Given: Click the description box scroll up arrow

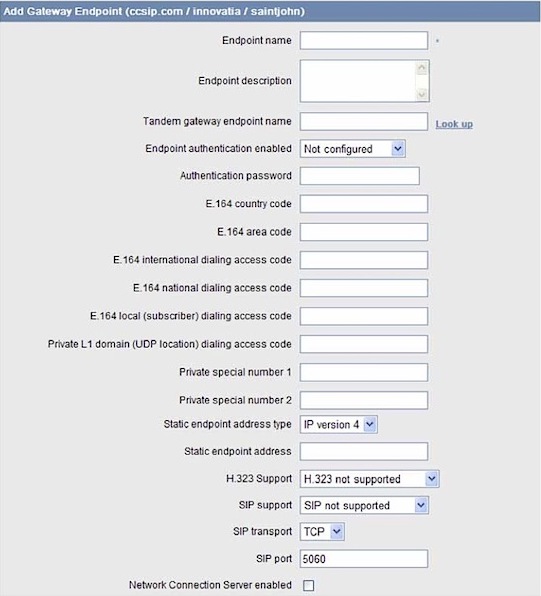Looking at the screenshot, I should click(x=422, y=69).
